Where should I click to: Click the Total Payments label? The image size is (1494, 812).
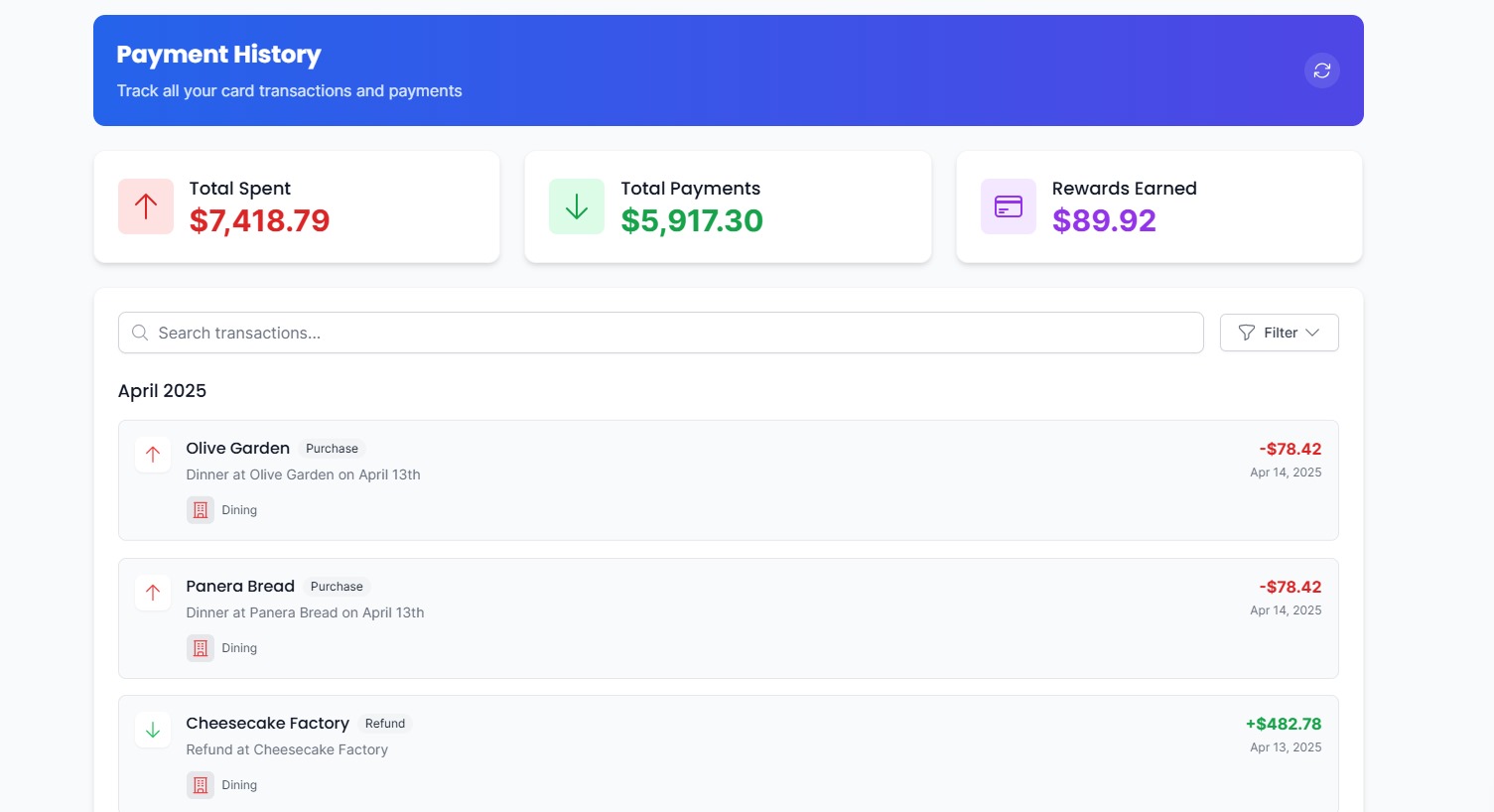click(x=691, y=189)
